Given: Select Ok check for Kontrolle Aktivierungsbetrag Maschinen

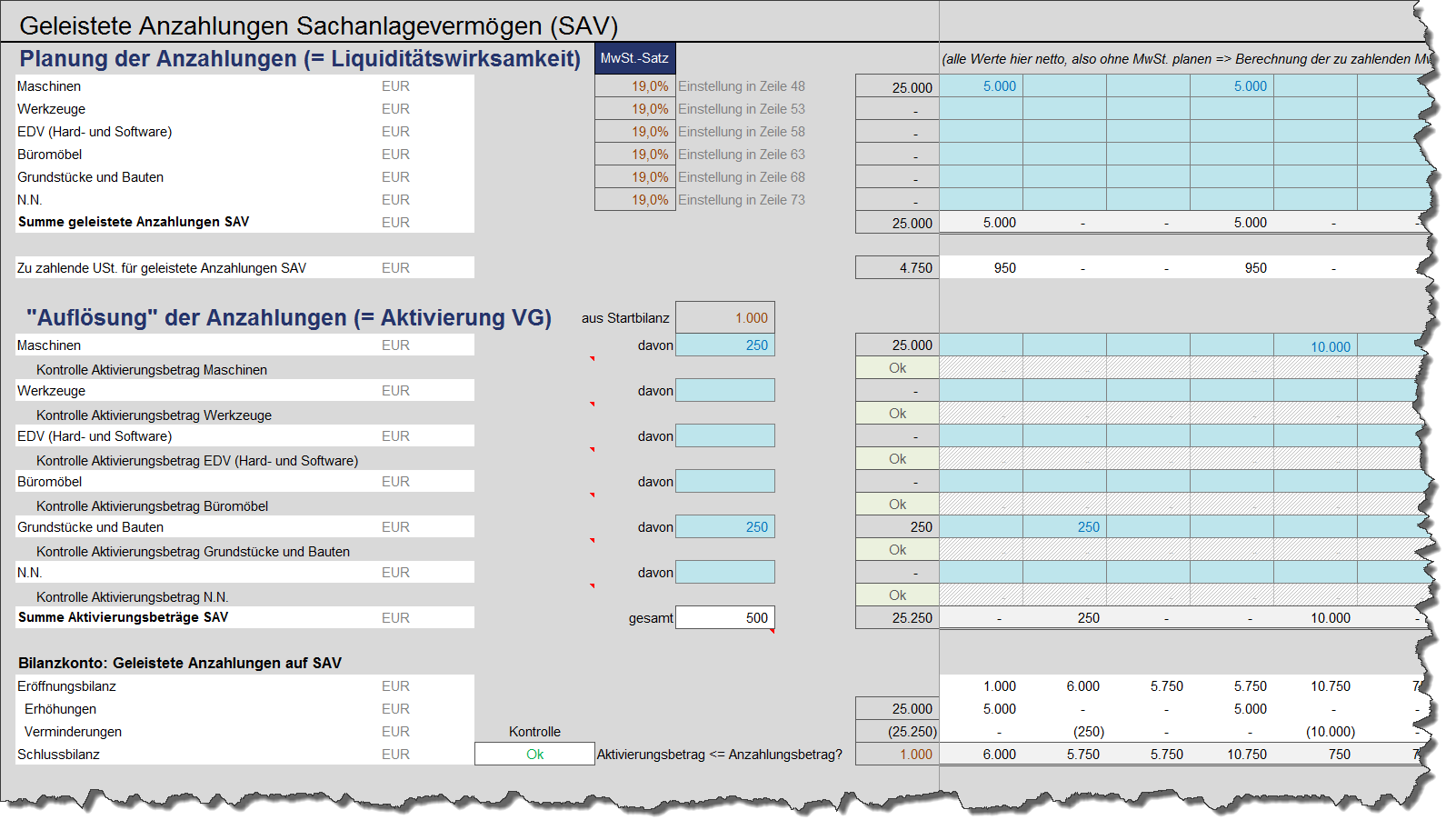Looking at the screenshot, I should coord(897,368).
